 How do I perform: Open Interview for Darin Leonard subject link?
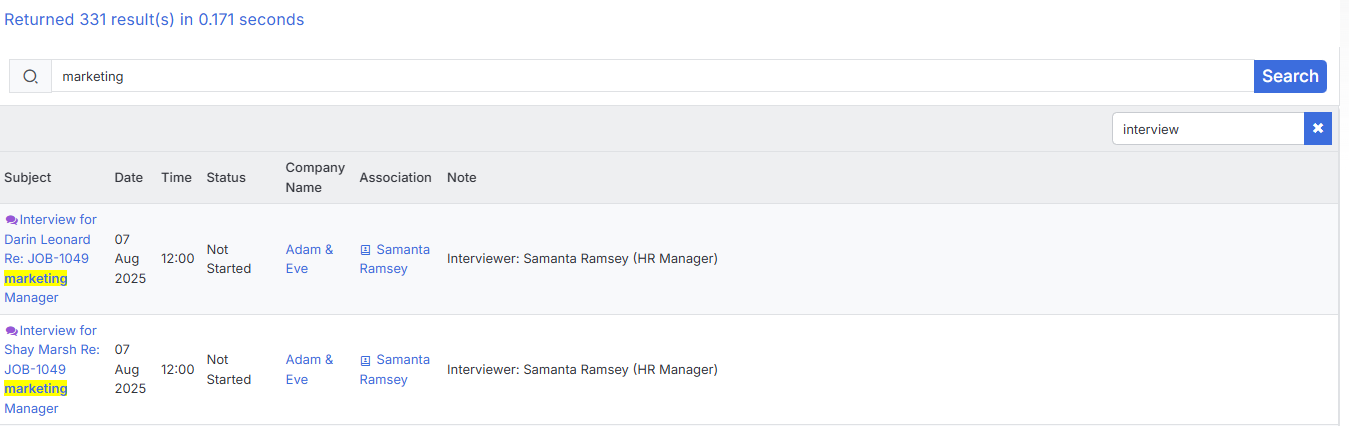coord(50,258)
